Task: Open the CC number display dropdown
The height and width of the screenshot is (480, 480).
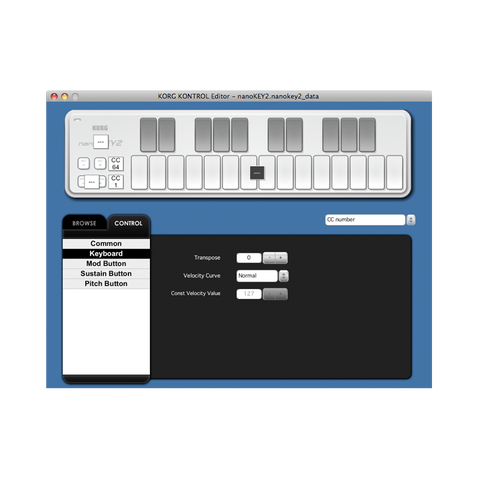Action: point(365,220)
